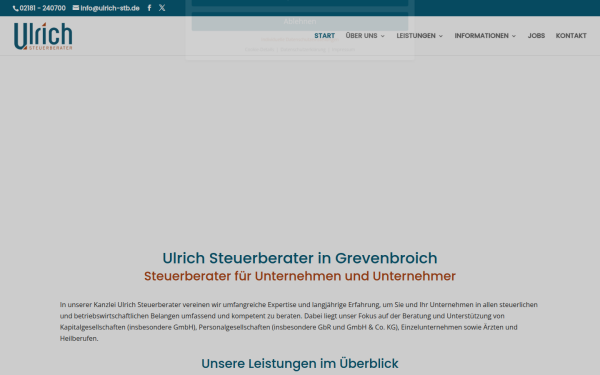
Task: Click heading 'Unsere Leistungen im Überblick'
Action: coord(300,363)
